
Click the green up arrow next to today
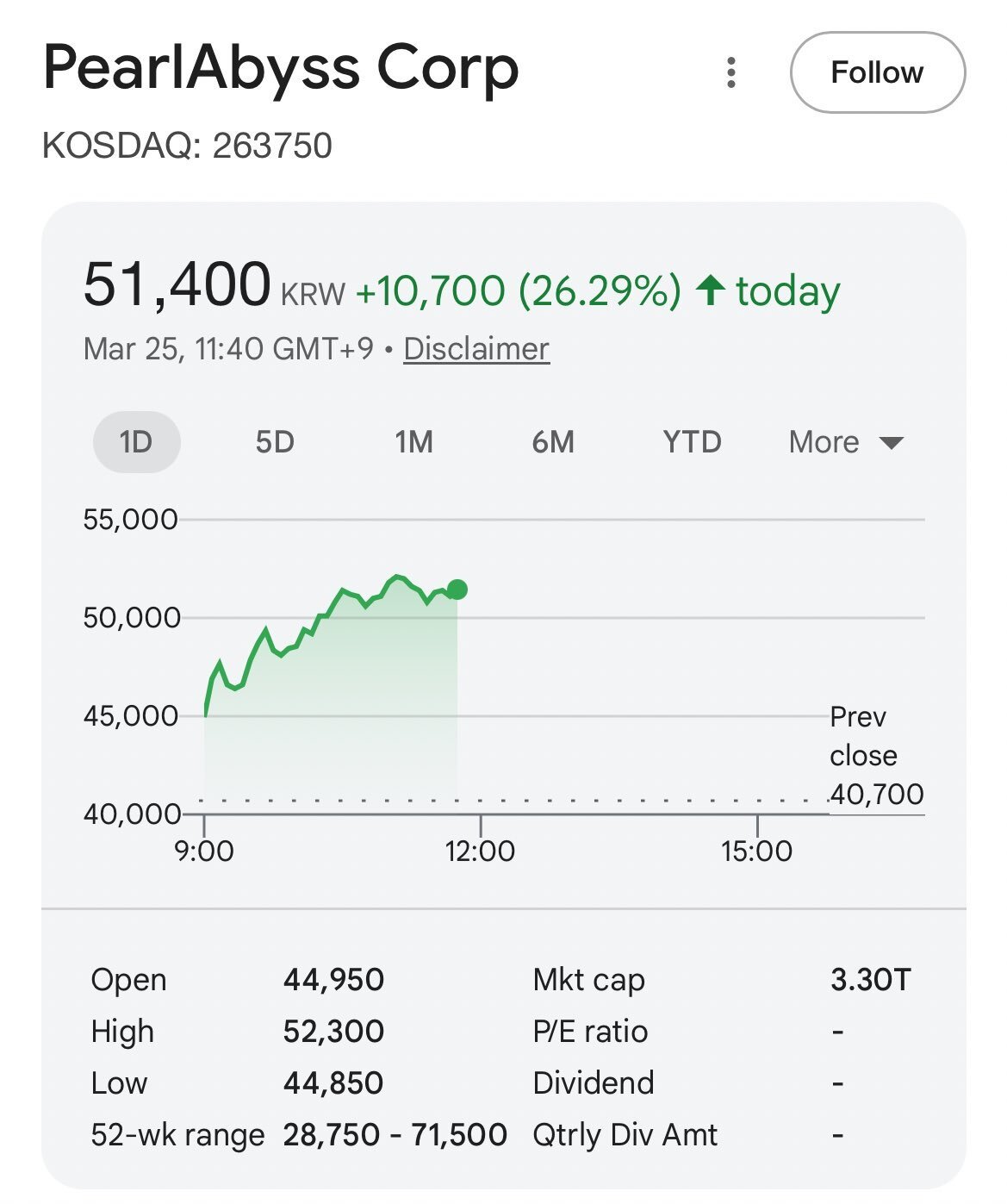click(x=711, y=290)
